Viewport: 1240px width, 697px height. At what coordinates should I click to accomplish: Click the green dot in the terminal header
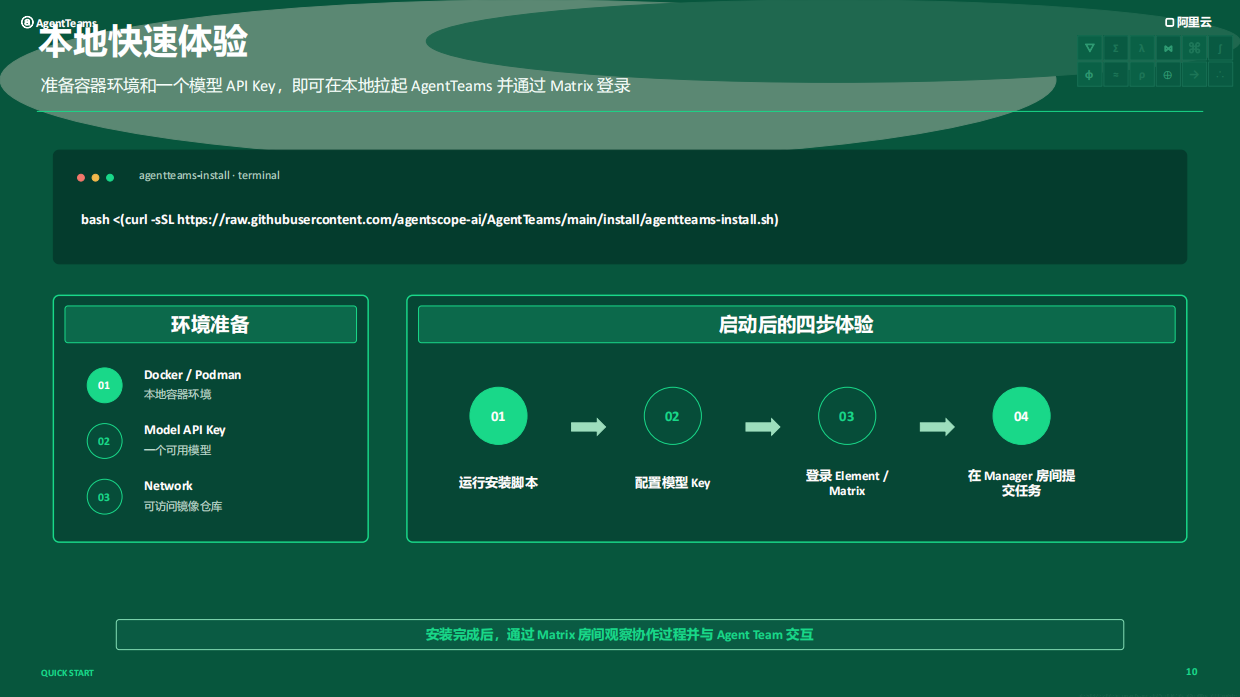110,177
